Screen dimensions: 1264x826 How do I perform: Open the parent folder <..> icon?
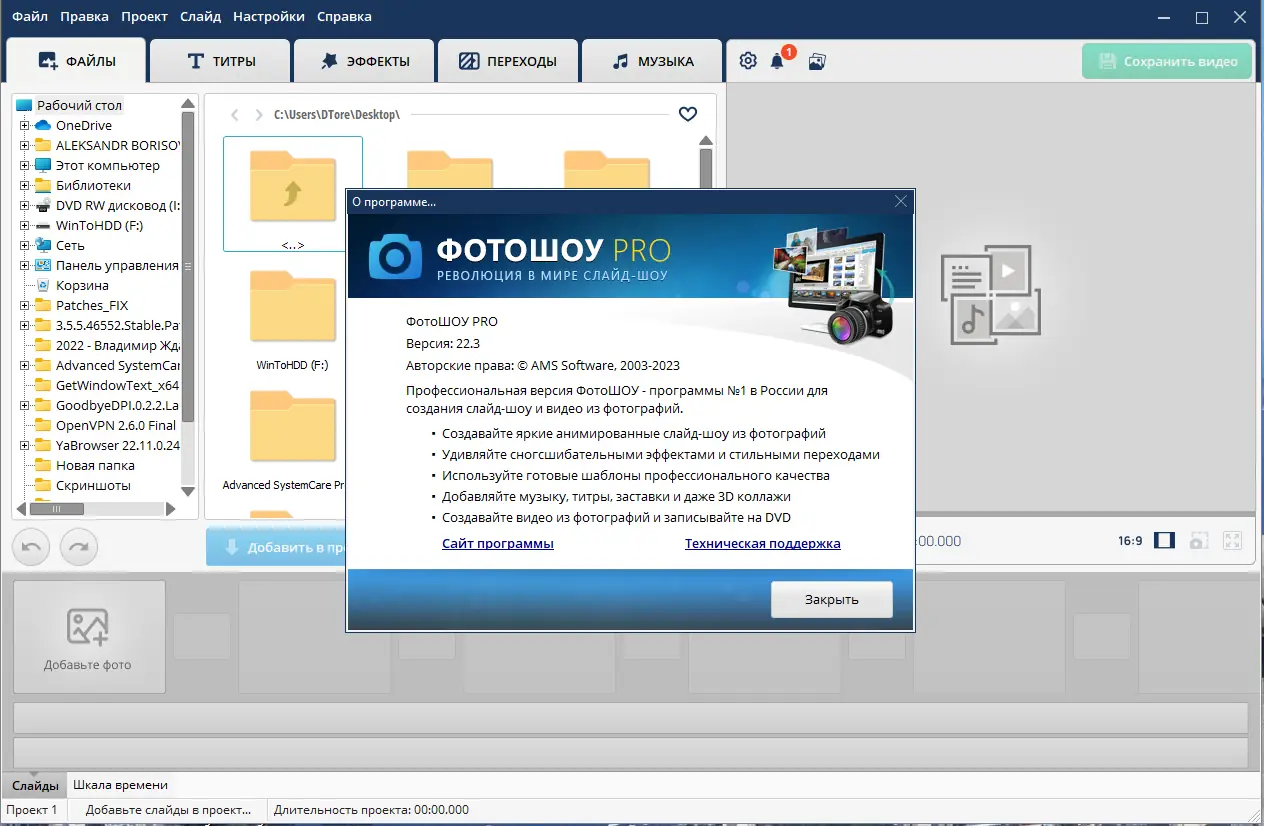(x=293, y=194)
